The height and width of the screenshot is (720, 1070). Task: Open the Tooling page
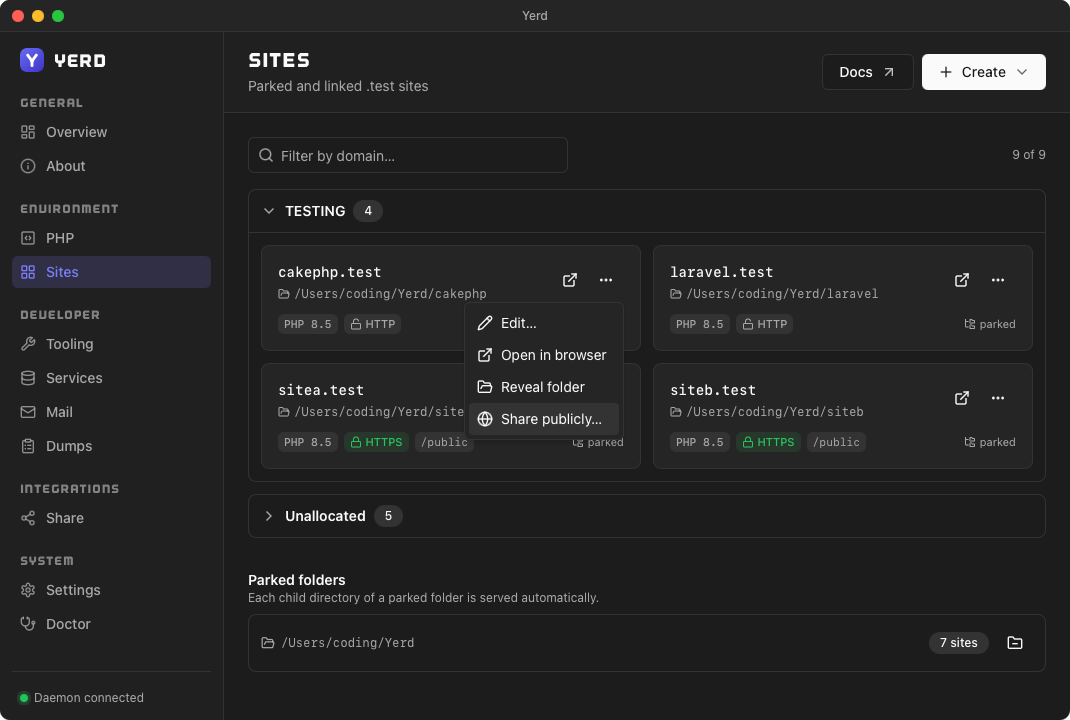click(111, 344)
